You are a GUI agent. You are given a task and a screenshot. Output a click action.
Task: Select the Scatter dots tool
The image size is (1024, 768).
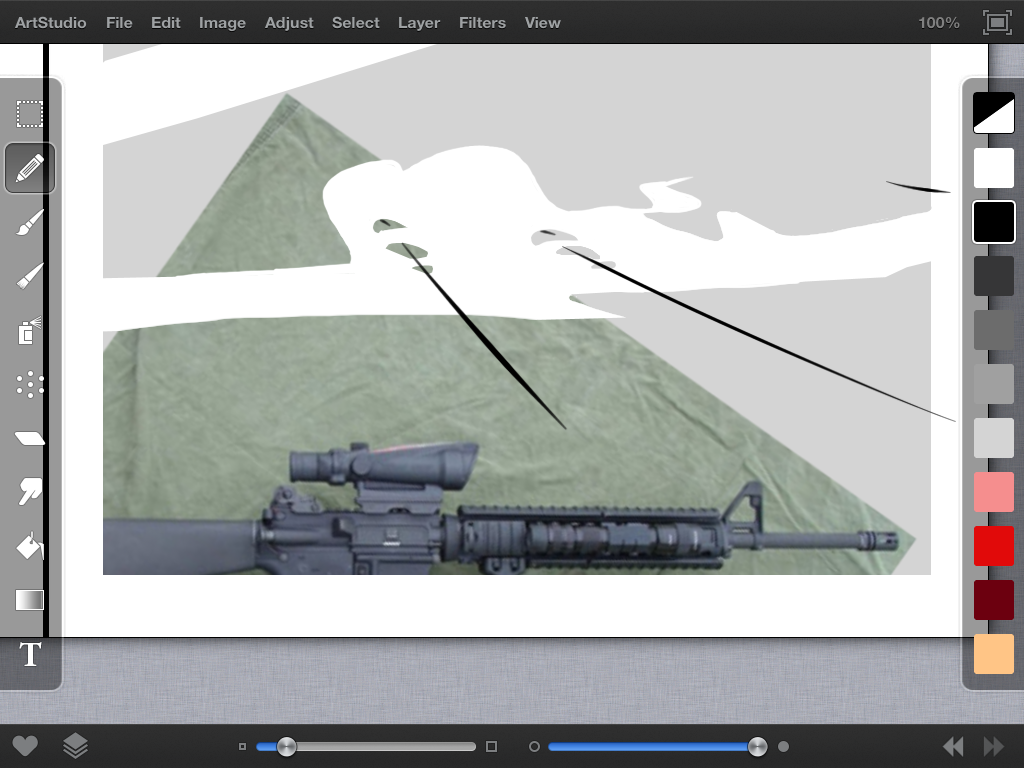click(x=29, y=385)
